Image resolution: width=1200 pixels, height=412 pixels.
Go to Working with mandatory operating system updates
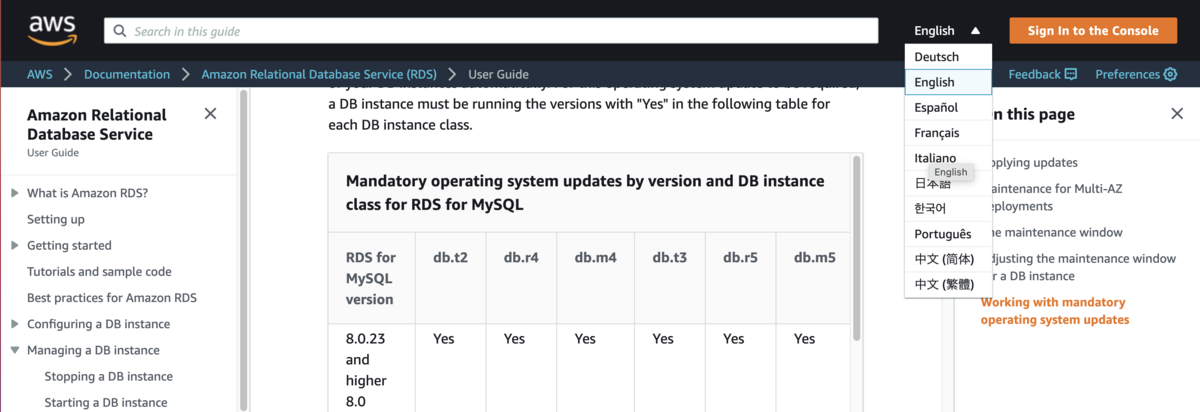1055,311
